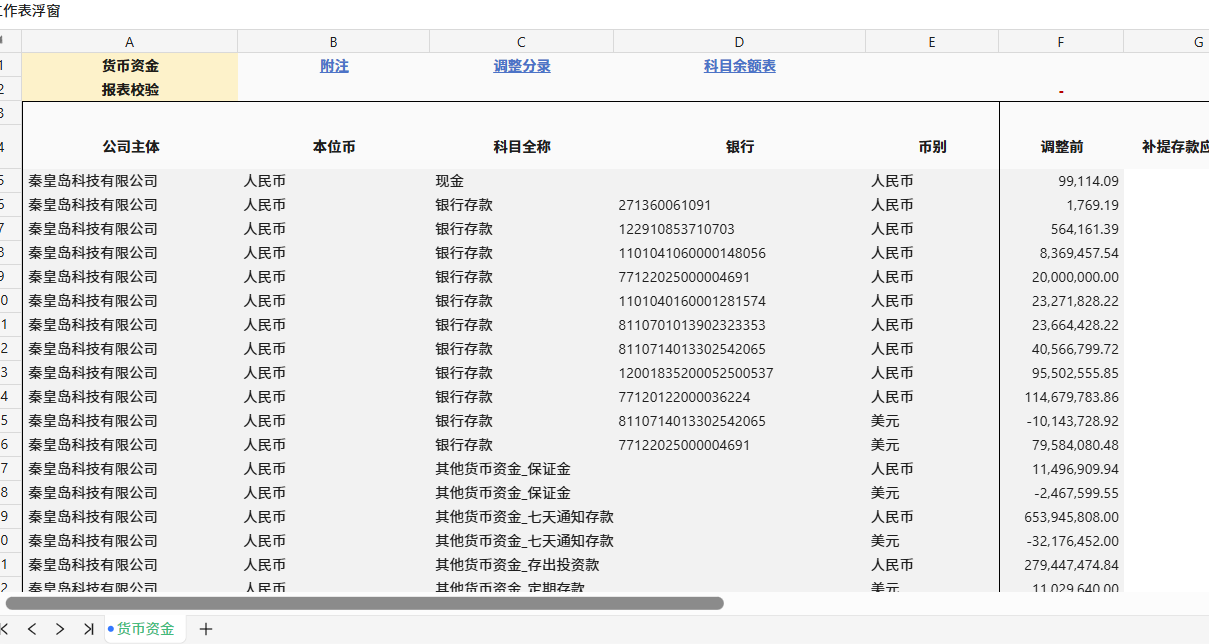Switch to the 货币资金 sheet tab
Image resolution: width=1209 pixels, height=644 pixels.
(x=145, y=629)
